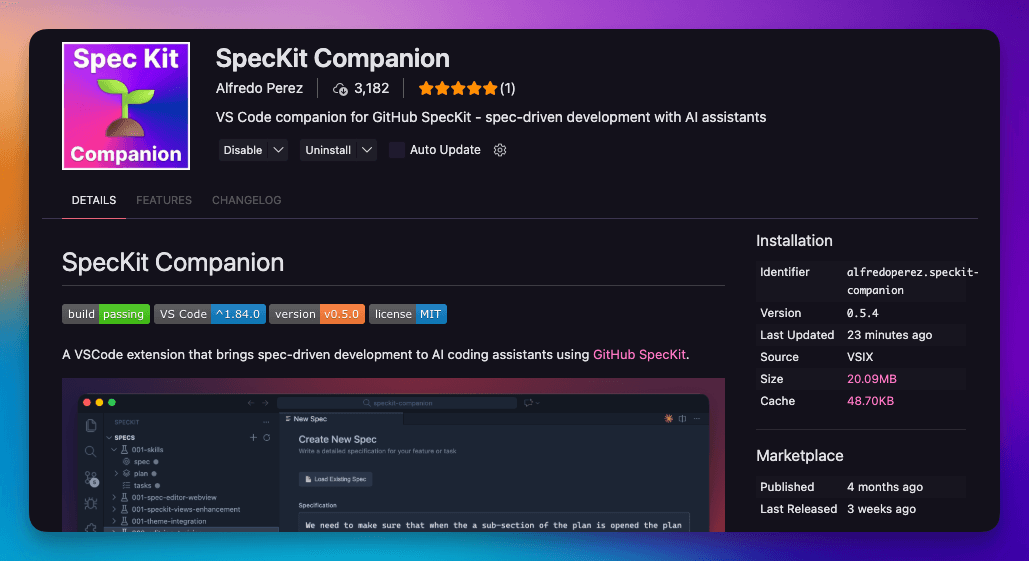The image size is (1029, 561).
Task: Open the Disable dropdown arrow
Action: pyautogui.click(x=278, y=150)
